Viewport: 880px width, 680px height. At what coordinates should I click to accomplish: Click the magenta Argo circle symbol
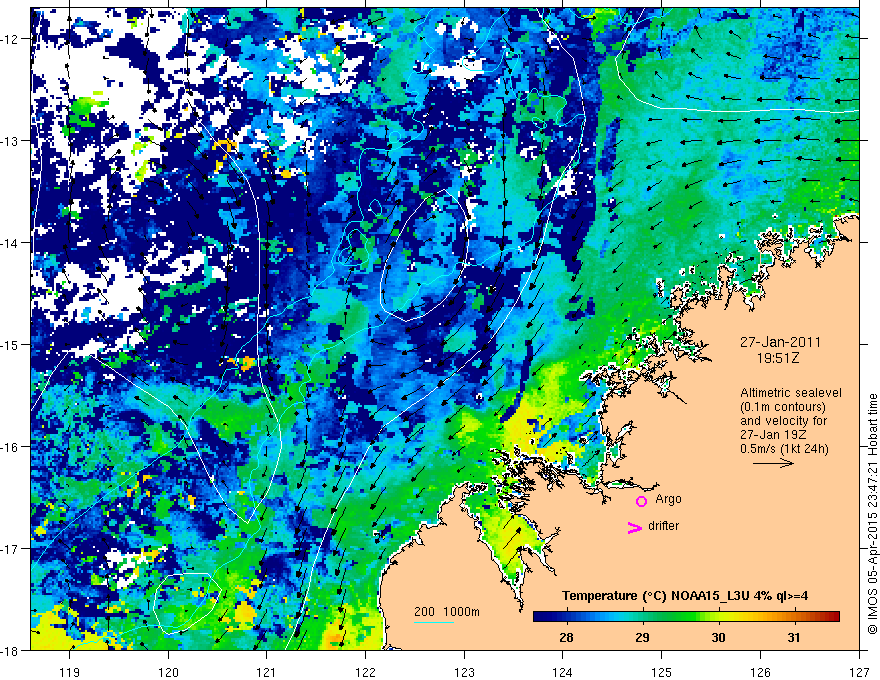(641, 502)
